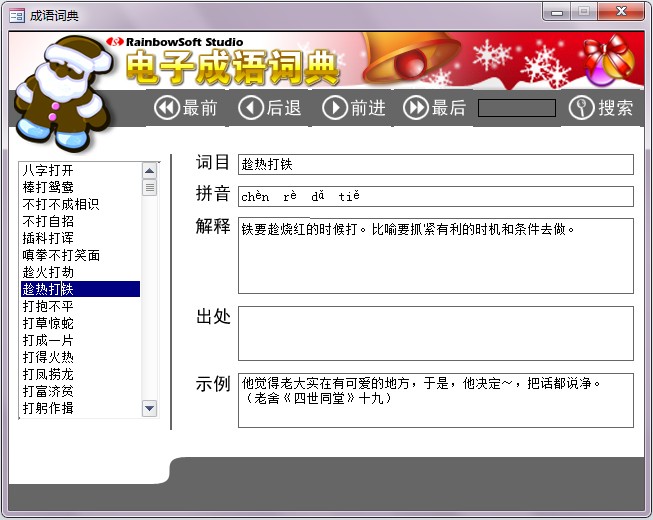Click the 示例 example text box

[x=436, y=401]
